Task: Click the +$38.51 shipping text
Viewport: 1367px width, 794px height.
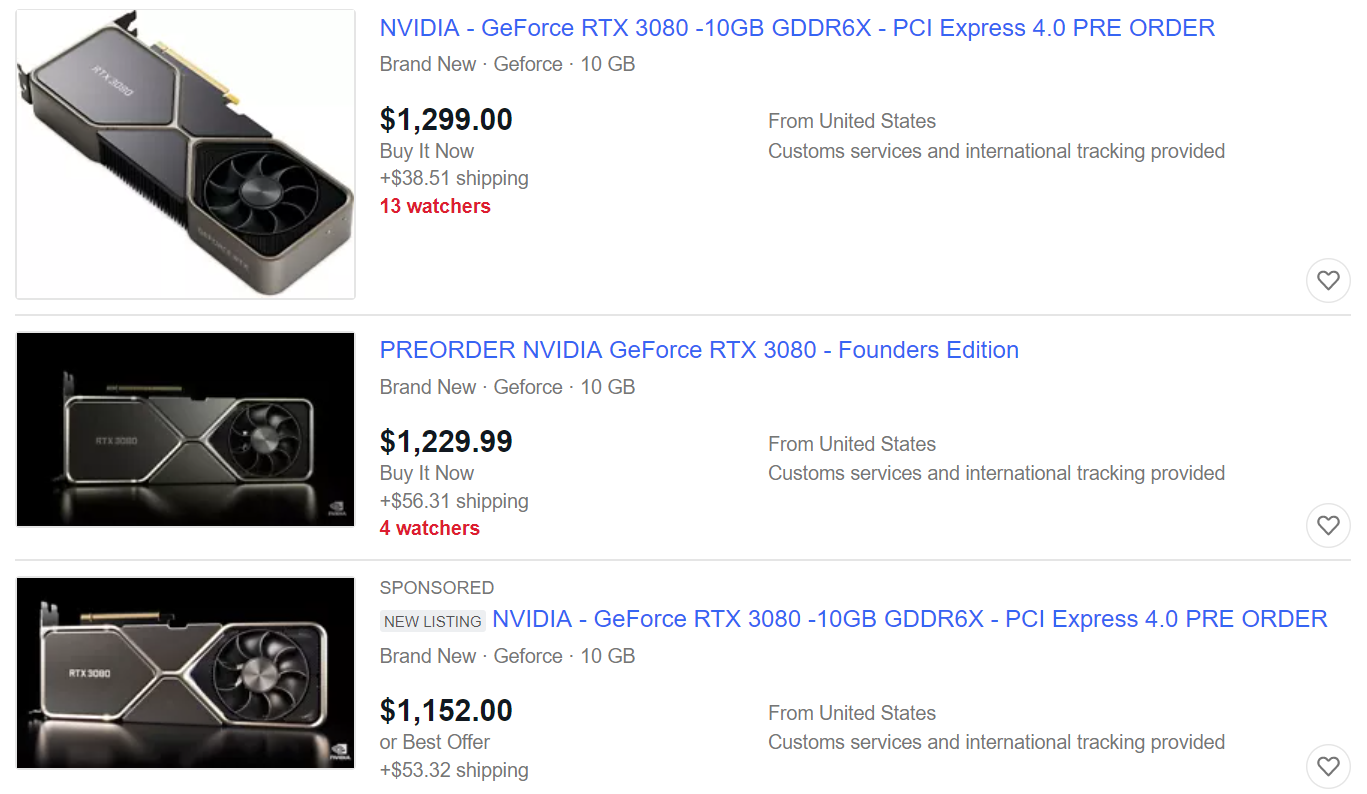Action: tap(454, 178)
